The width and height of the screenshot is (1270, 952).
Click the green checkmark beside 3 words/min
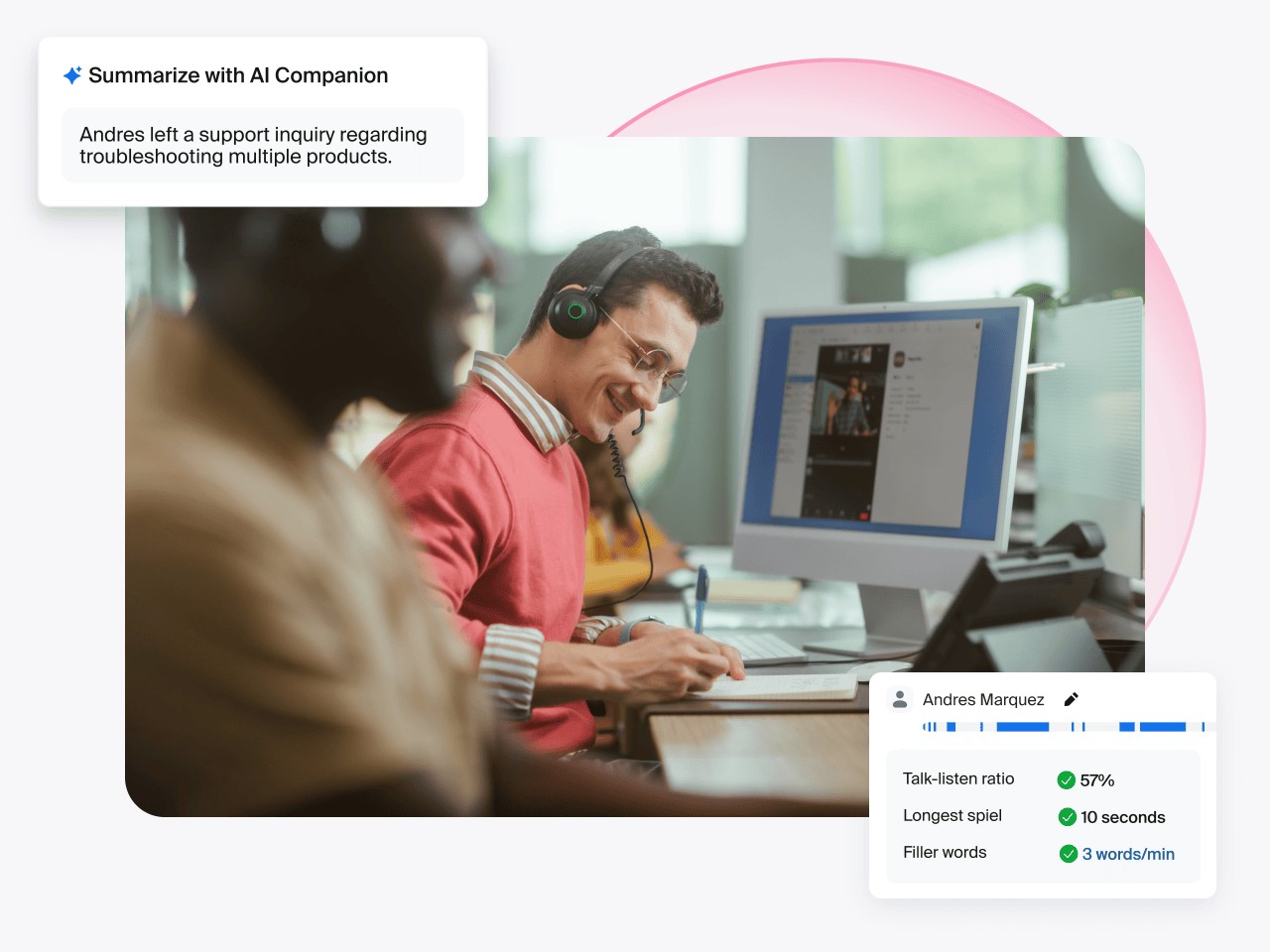[1069, 854]
